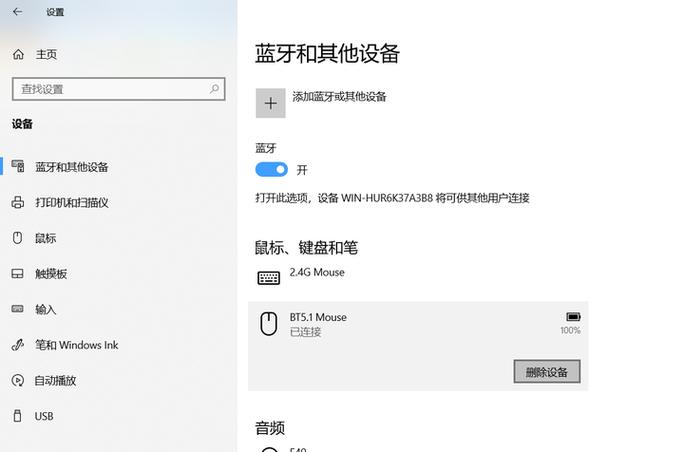Click the USB drive icon in sidebar
The image size is (684, 452).
point(17,416)
